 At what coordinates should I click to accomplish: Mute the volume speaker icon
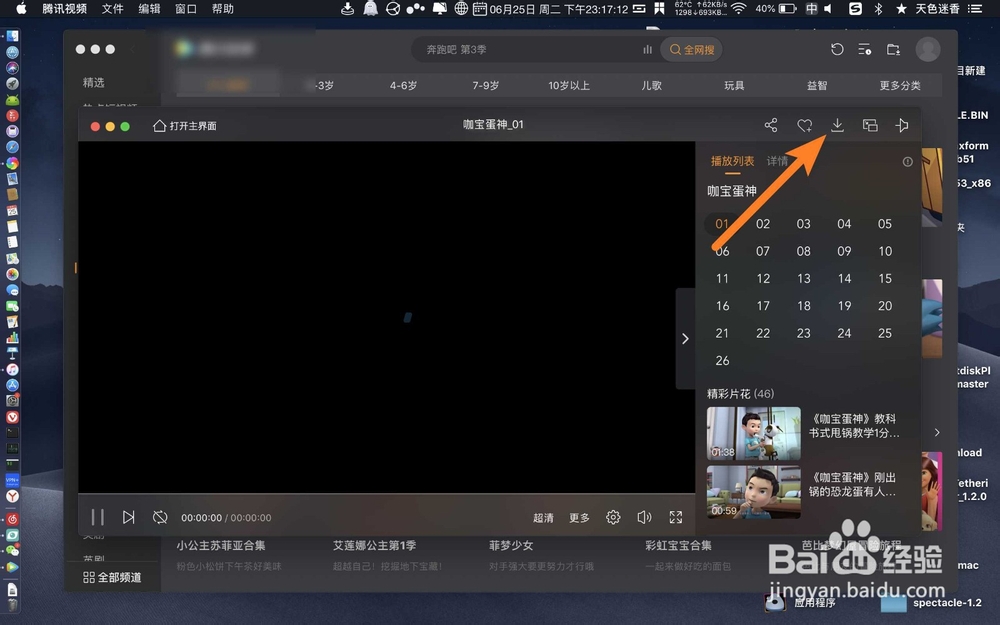(x=644, y=517)
